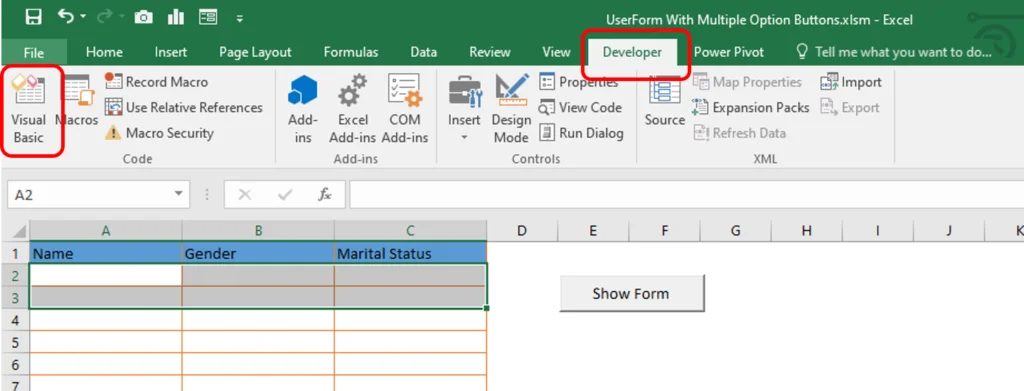Open control Properties
Image resolution: width=1024 pixels, height=391 pixels.
coord(579,82)
